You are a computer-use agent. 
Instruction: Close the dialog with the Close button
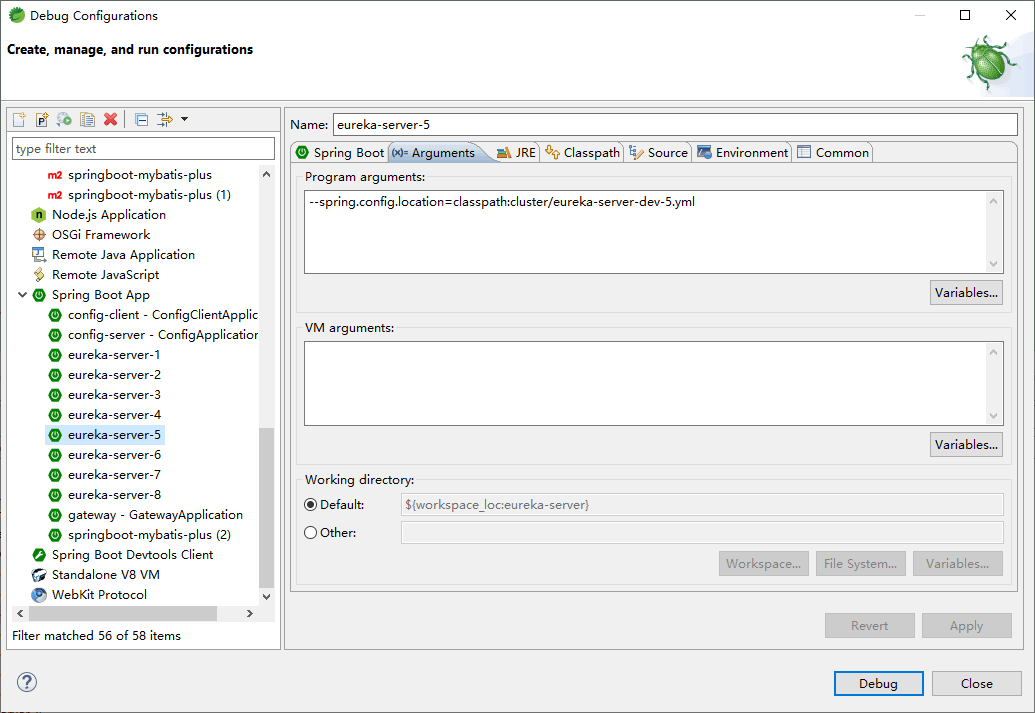click(977, 684)
